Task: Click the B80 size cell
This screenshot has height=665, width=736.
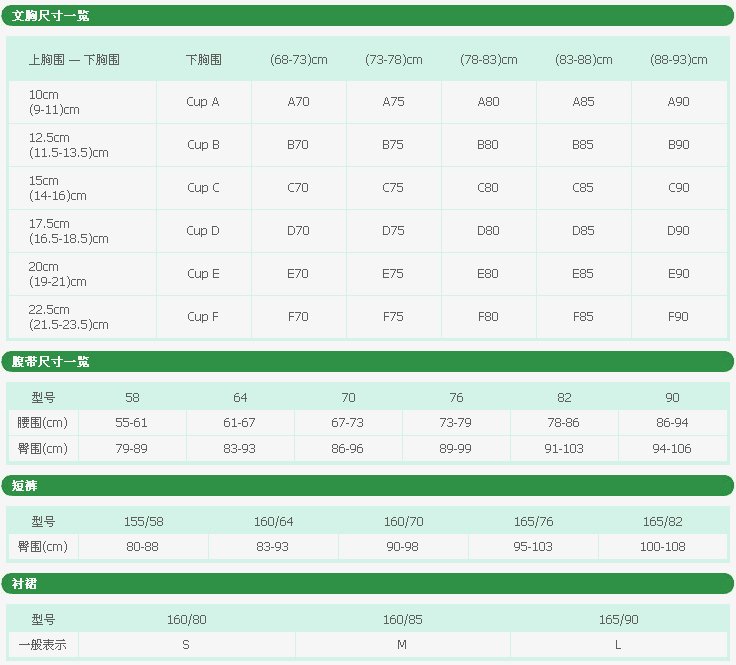Action: [488, 145]
